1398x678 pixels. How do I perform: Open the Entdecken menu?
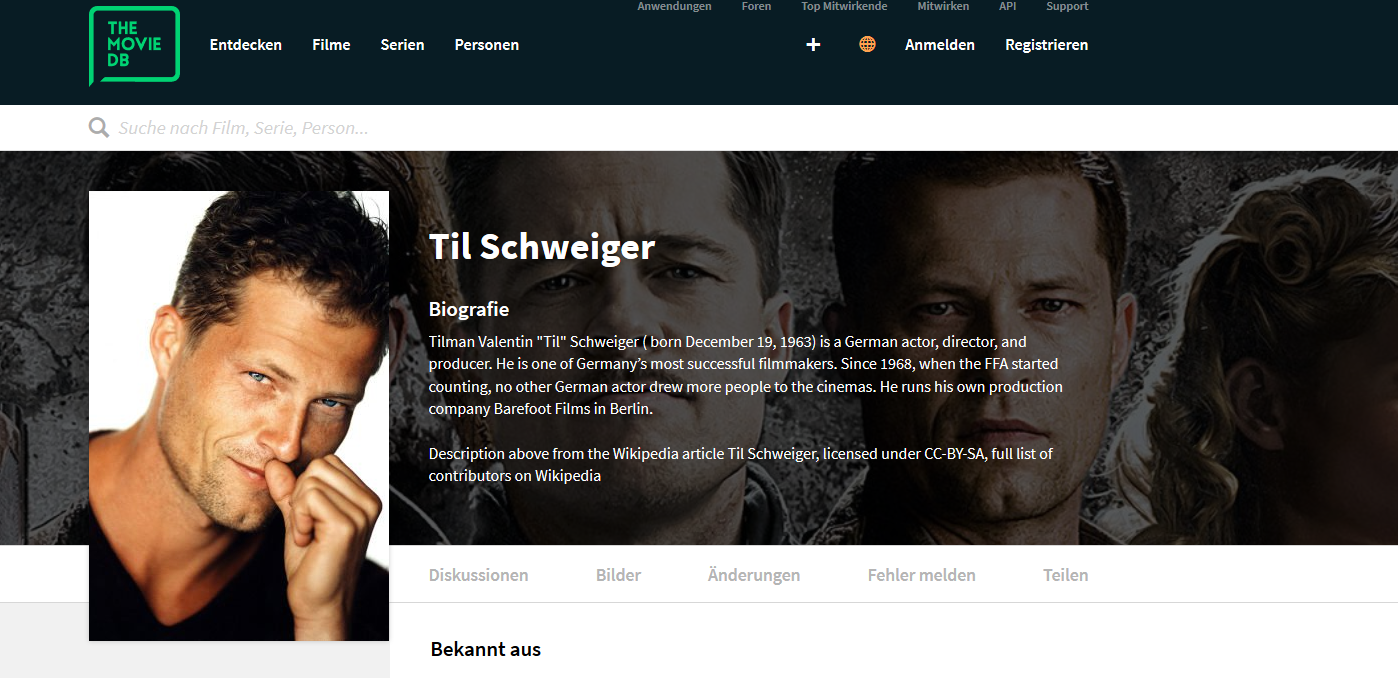tap(246, 45)
